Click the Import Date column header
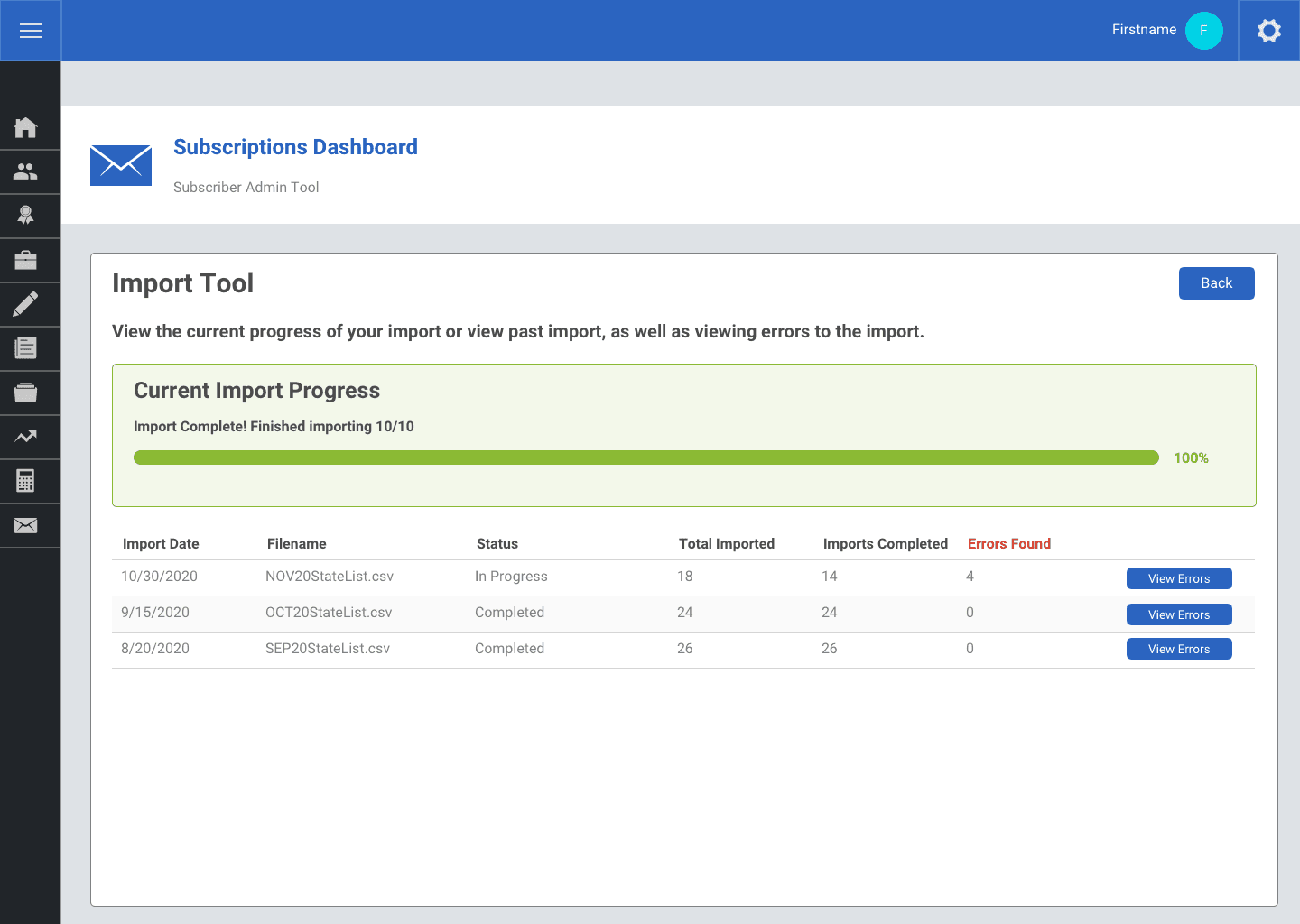 point(161,543)
